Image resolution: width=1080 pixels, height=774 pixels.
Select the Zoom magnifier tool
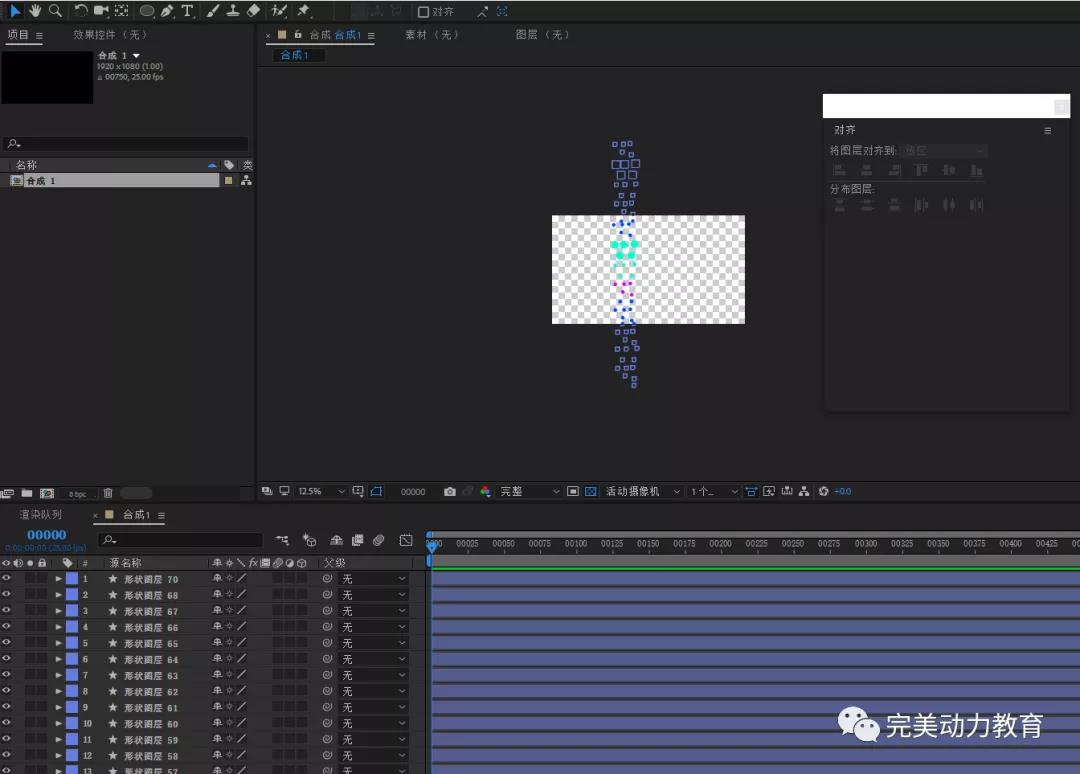[55, 11]
